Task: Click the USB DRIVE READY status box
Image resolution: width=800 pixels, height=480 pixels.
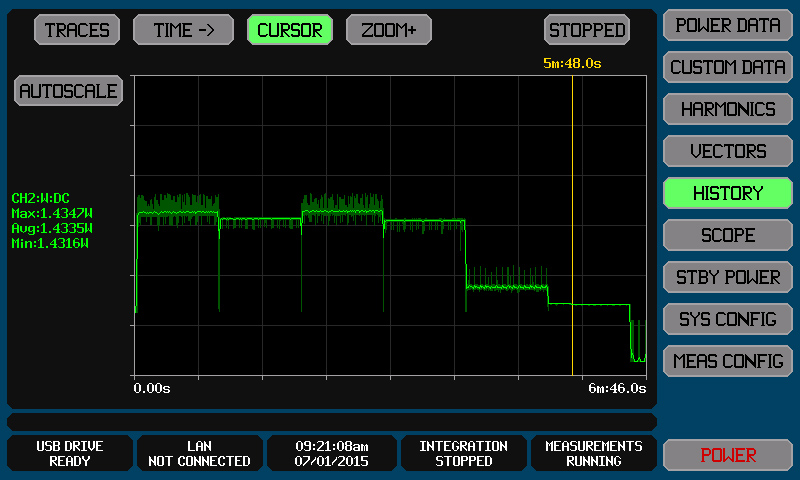Action: (70, 453)
